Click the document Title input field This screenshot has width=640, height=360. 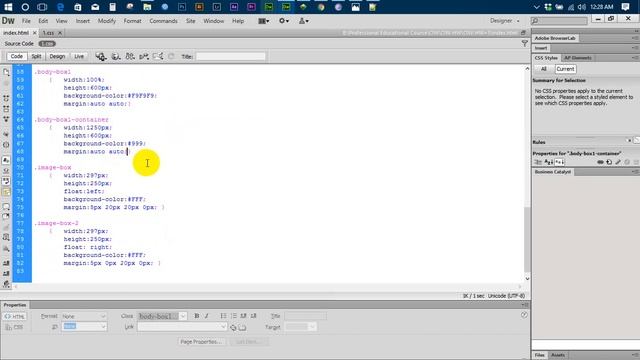click(x=231, y=56)
